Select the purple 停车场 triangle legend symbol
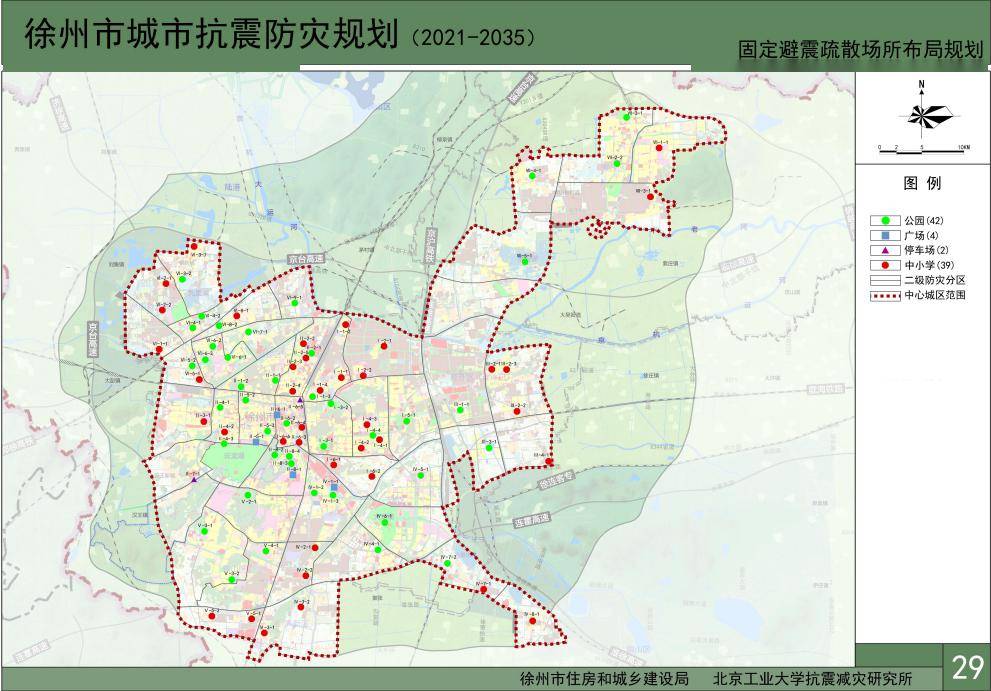Viewport: 991px width, 691px height. coord(886,251)
